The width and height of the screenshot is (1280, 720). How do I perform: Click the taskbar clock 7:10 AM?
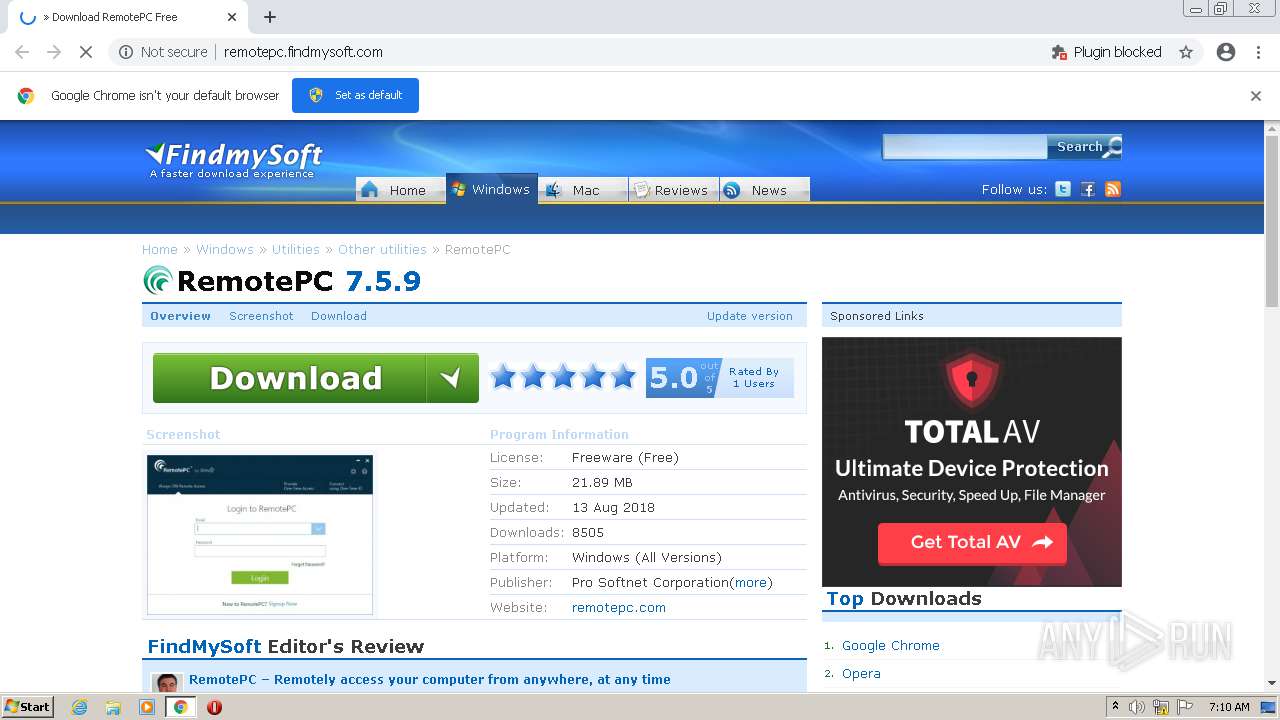pyautogui.click(x=1229, y=707)
